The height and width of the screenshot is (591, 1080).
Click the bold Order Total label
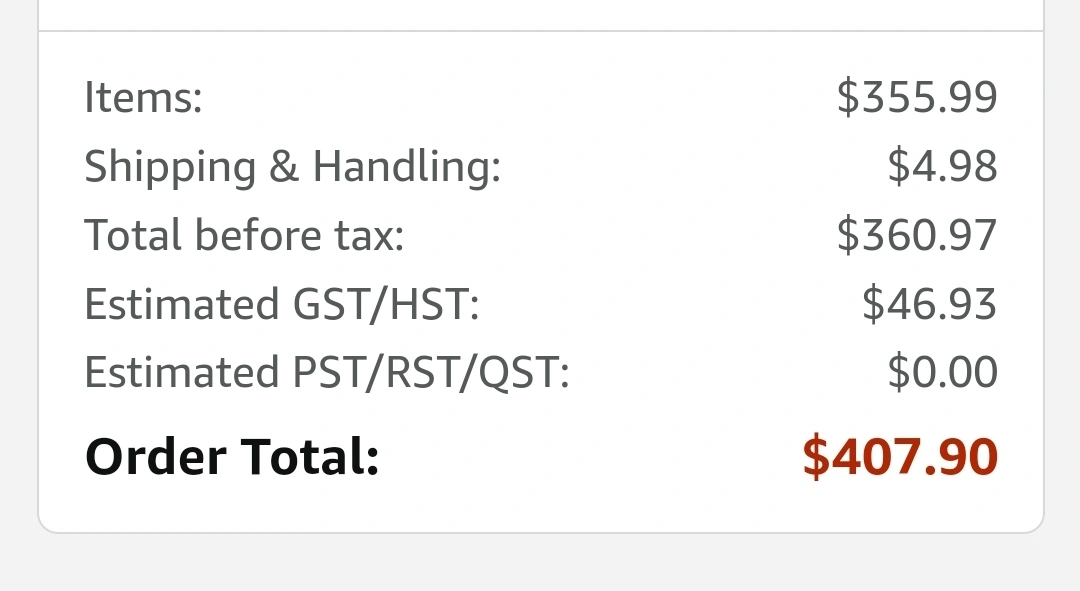(x=232, y=457)
